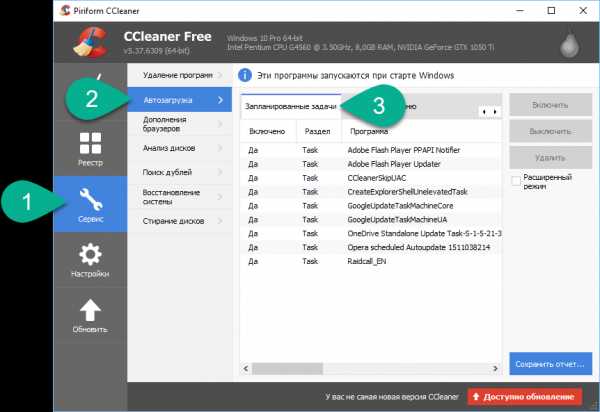600x412 pixels.
Task: Click the Доступно обновление button
Action: click(x=525, y=397)
